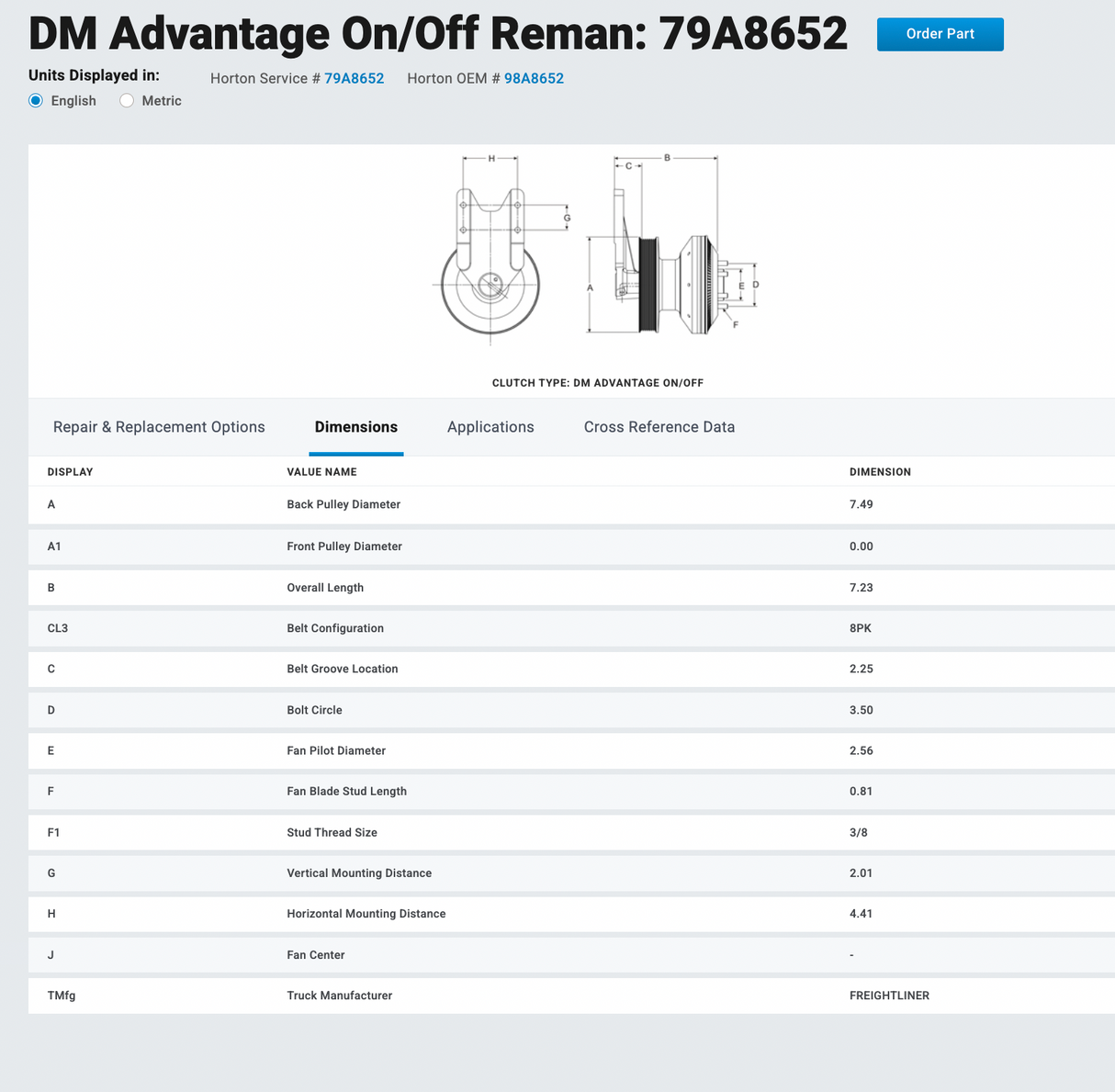
Task: Open the Cross Reference Data tab
Action: 659,427
